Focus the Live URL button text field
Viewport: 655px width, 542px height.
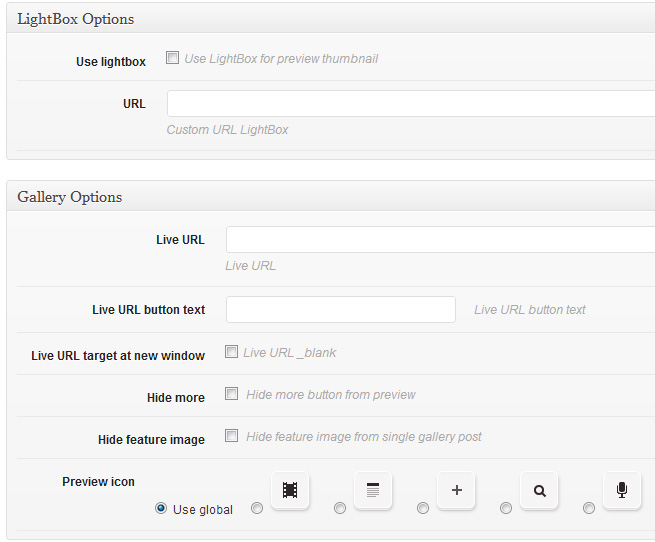point(341,309)
